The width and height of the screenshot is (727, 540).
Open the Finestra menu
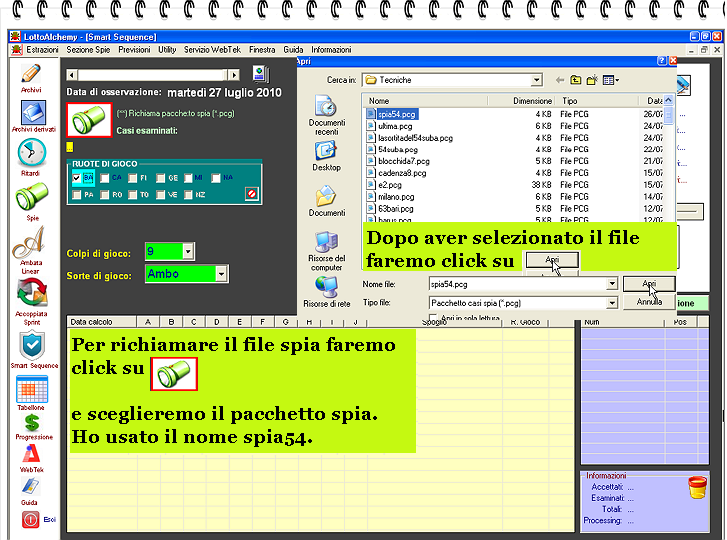pos(262,50)
